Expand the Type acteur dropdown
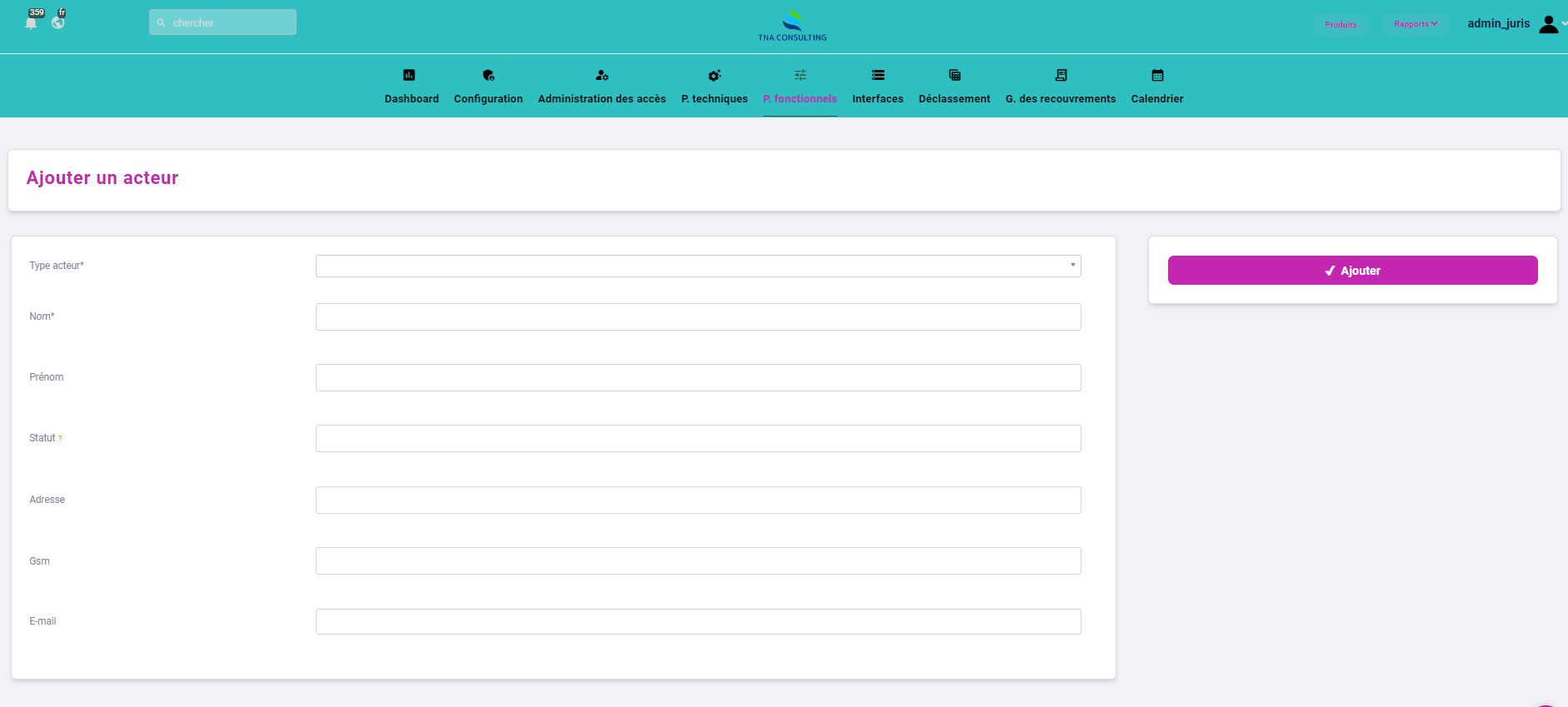Viewport: 1568px width, 707px height. (x=698, y=266)
